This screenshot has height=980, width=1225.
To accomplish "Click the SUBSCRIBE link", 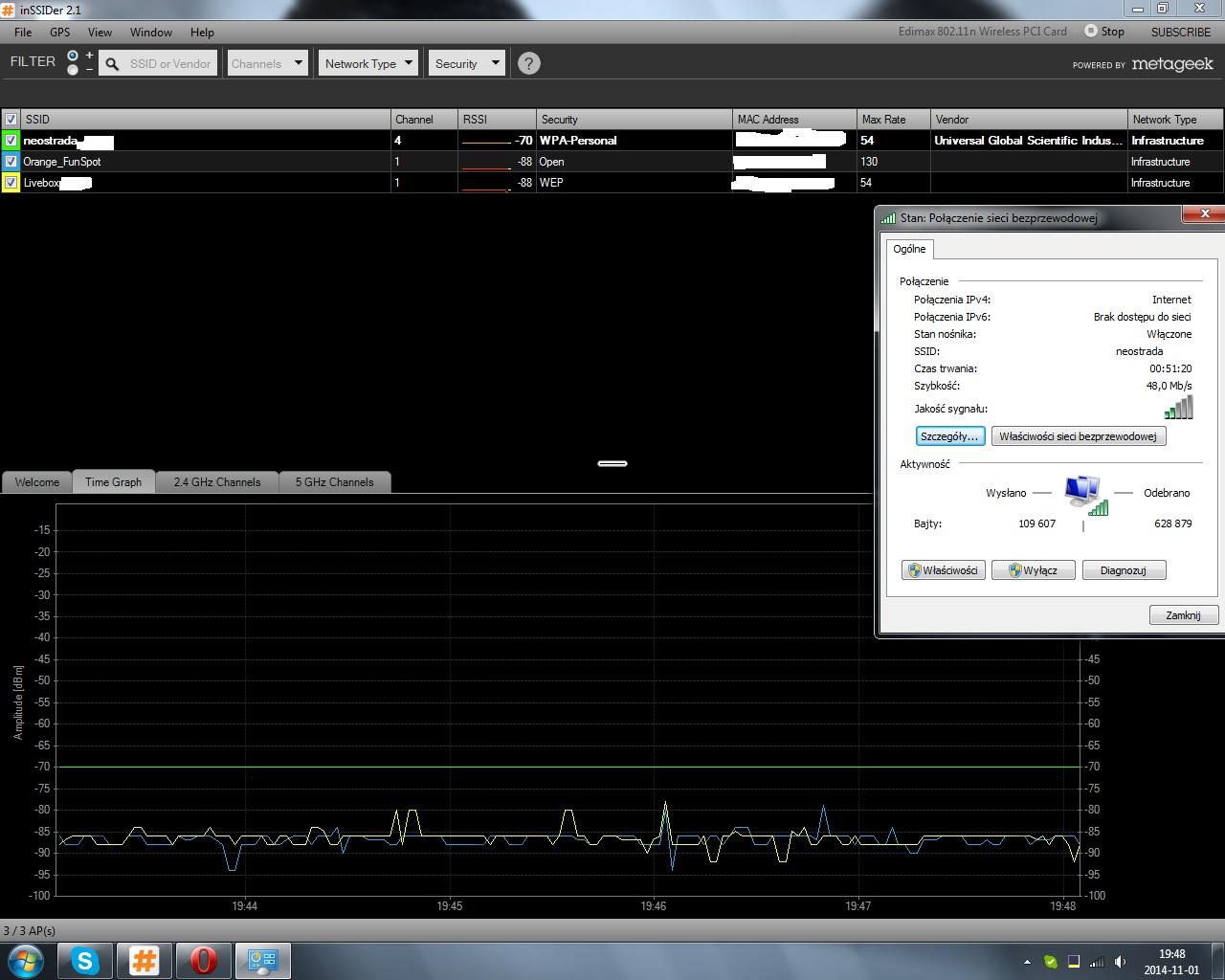I will click(1181, 32).
